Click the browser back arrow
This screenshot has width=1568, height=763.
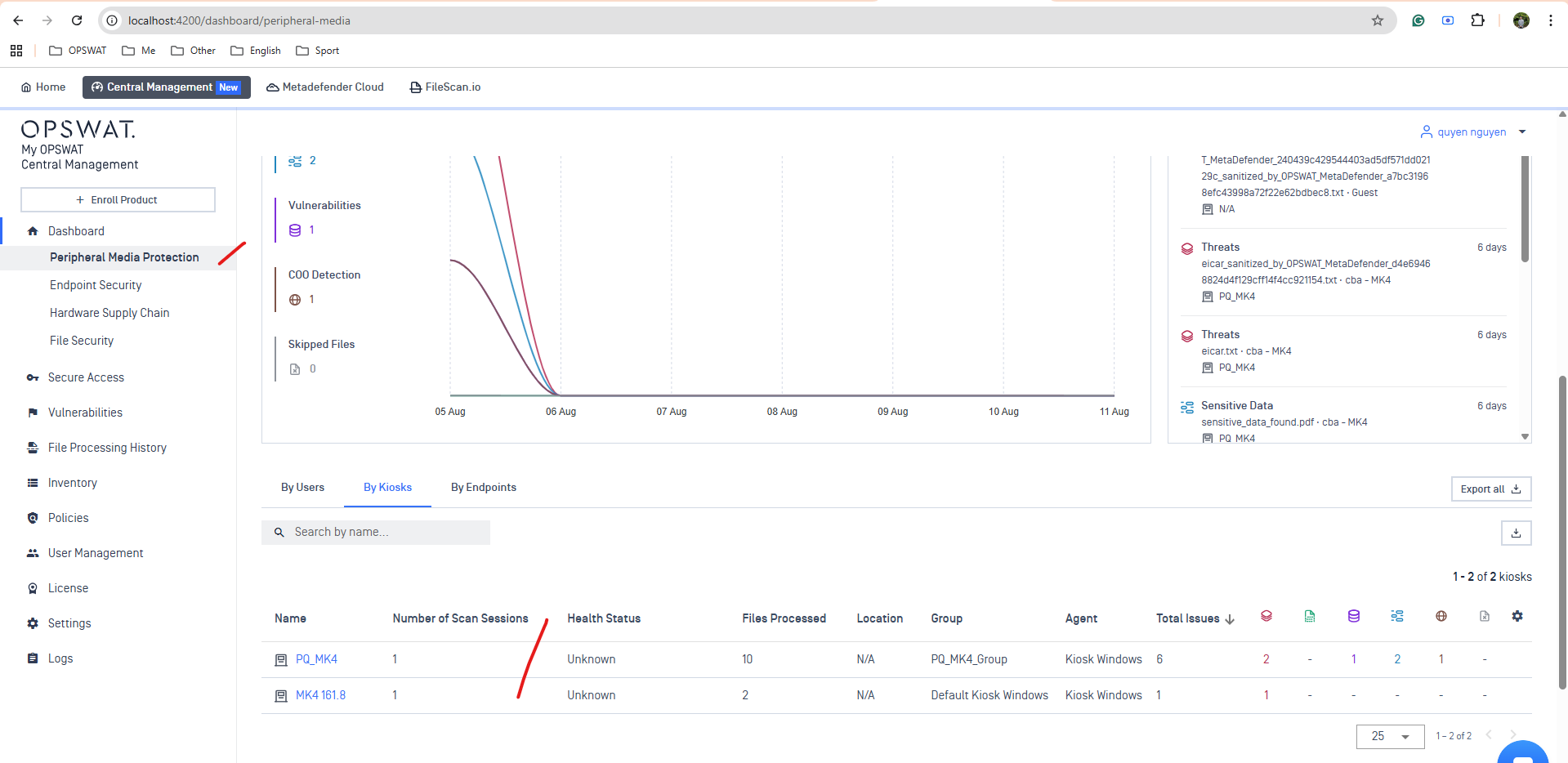click(x=18, y=20)
